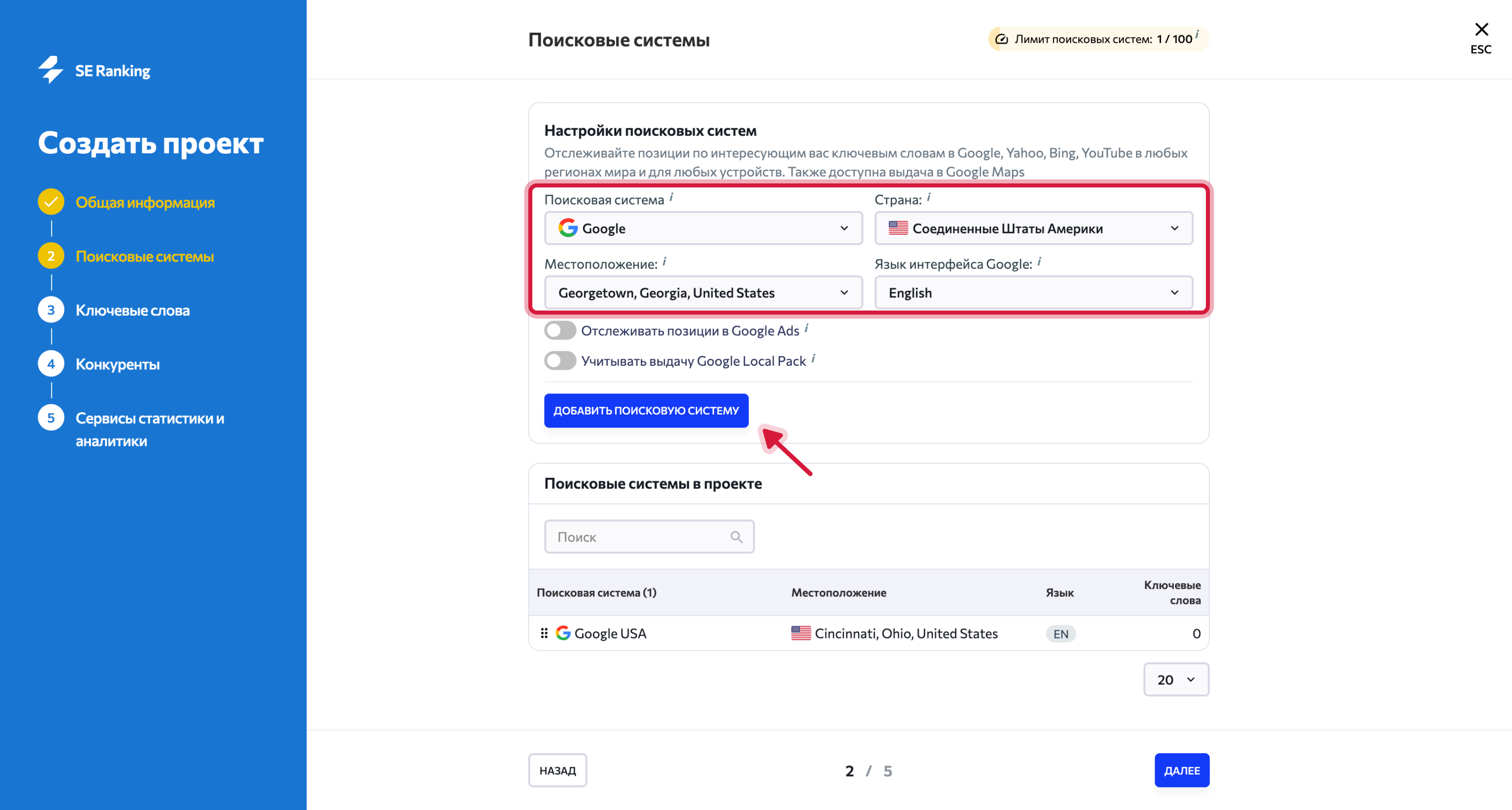The image size is (1512, 810).
Task: Click Cincinnati, Ohio, United States cell
Action: point(906,633)
